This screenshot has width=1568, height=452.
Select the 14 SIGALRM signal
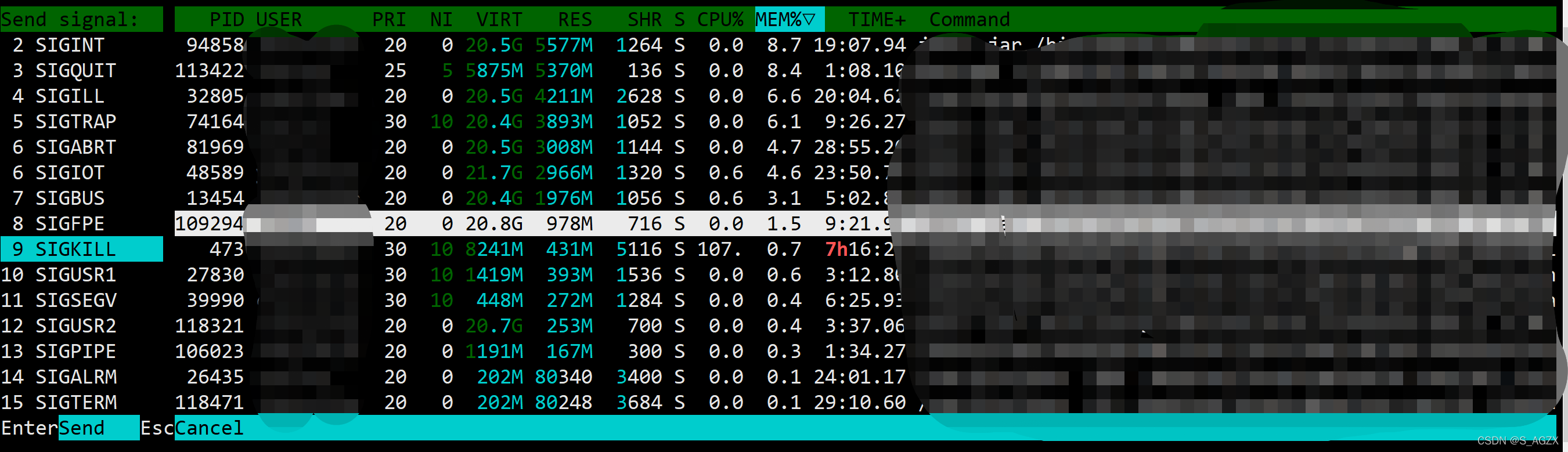[x=82, y=377]
